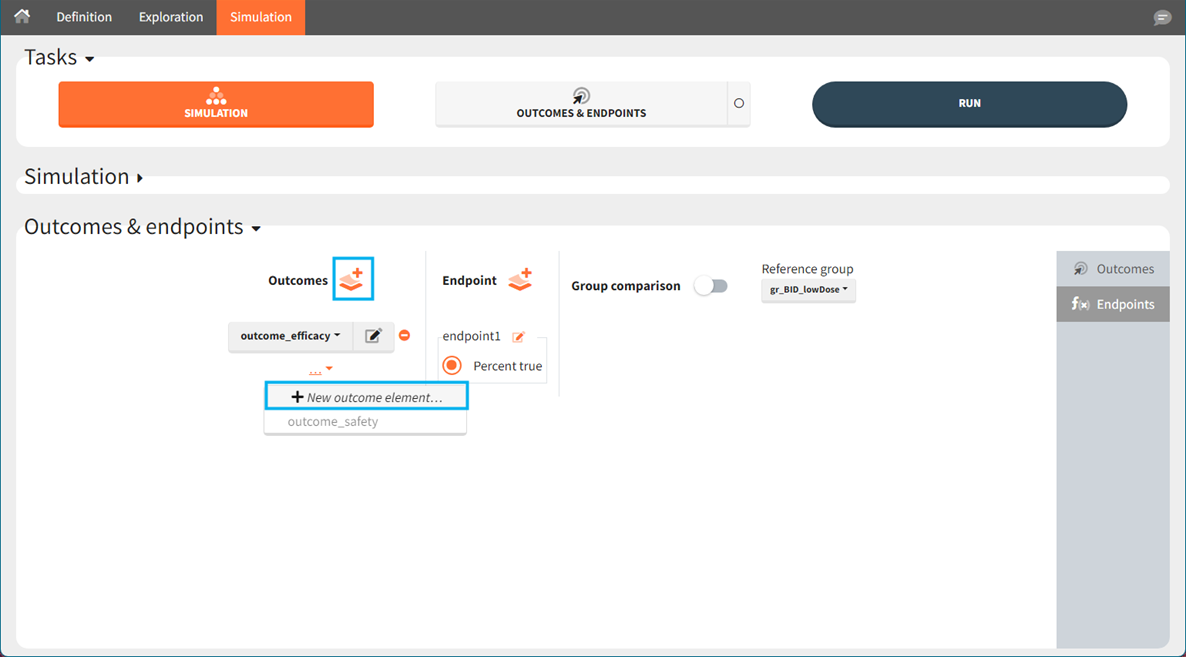Open the chat feedback icon

tap(1162, 18)
